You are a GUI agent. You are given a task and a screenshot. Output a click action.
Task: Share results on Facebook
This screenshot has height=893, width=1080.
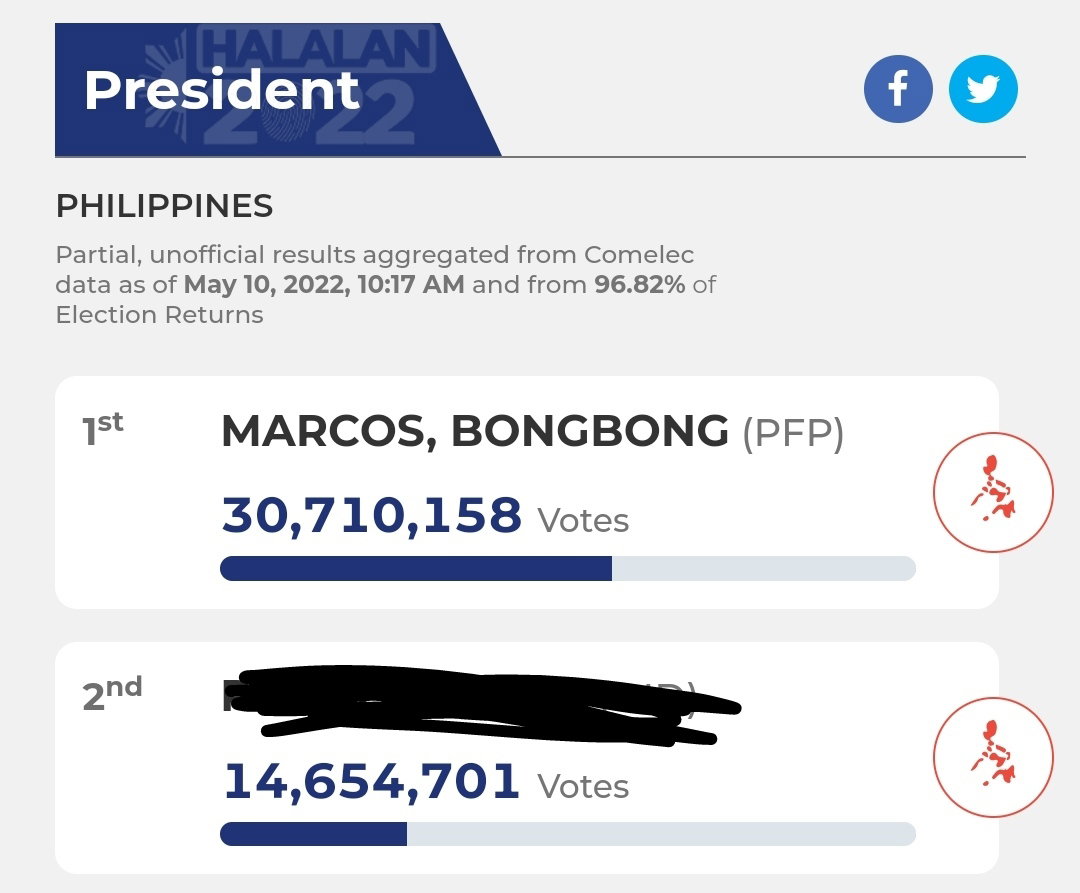898,90
